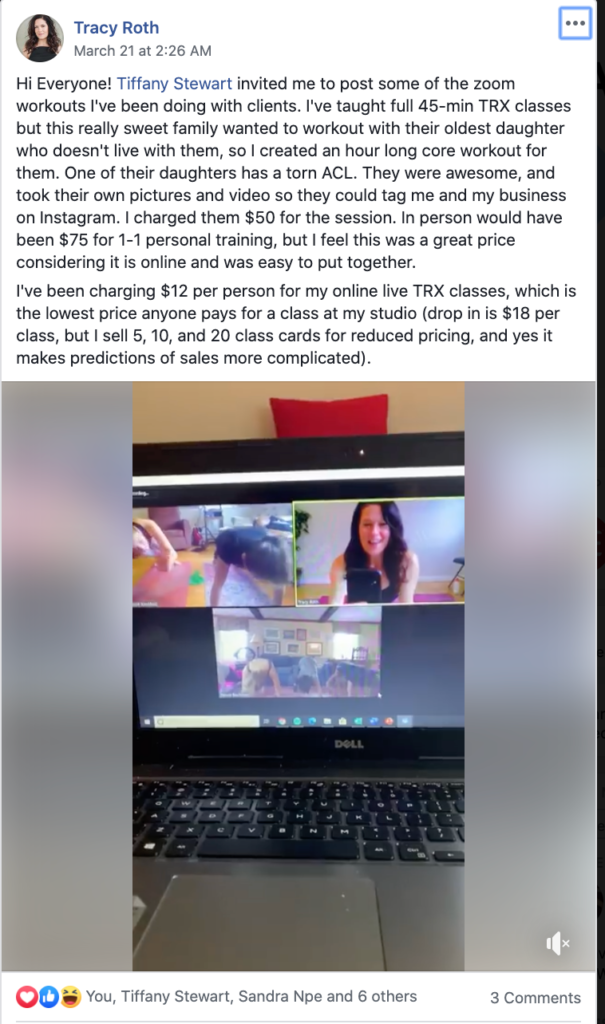The height and width of the screenshot is (1024, 605).
Task: Open tagged Tiffany Stewart profile link
Action: pyautogui.click(x=174, y=84)
